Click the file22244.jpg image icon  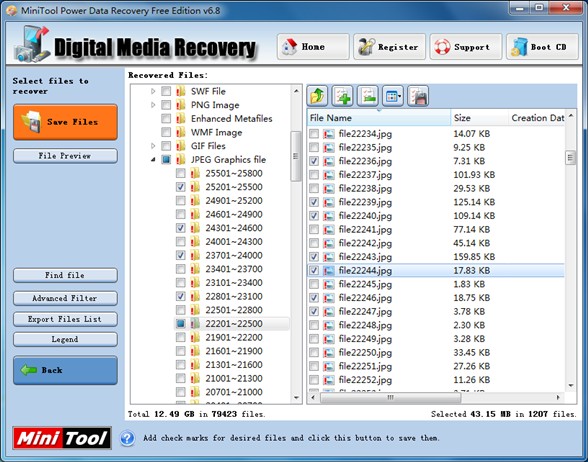(x=329, y=270)
